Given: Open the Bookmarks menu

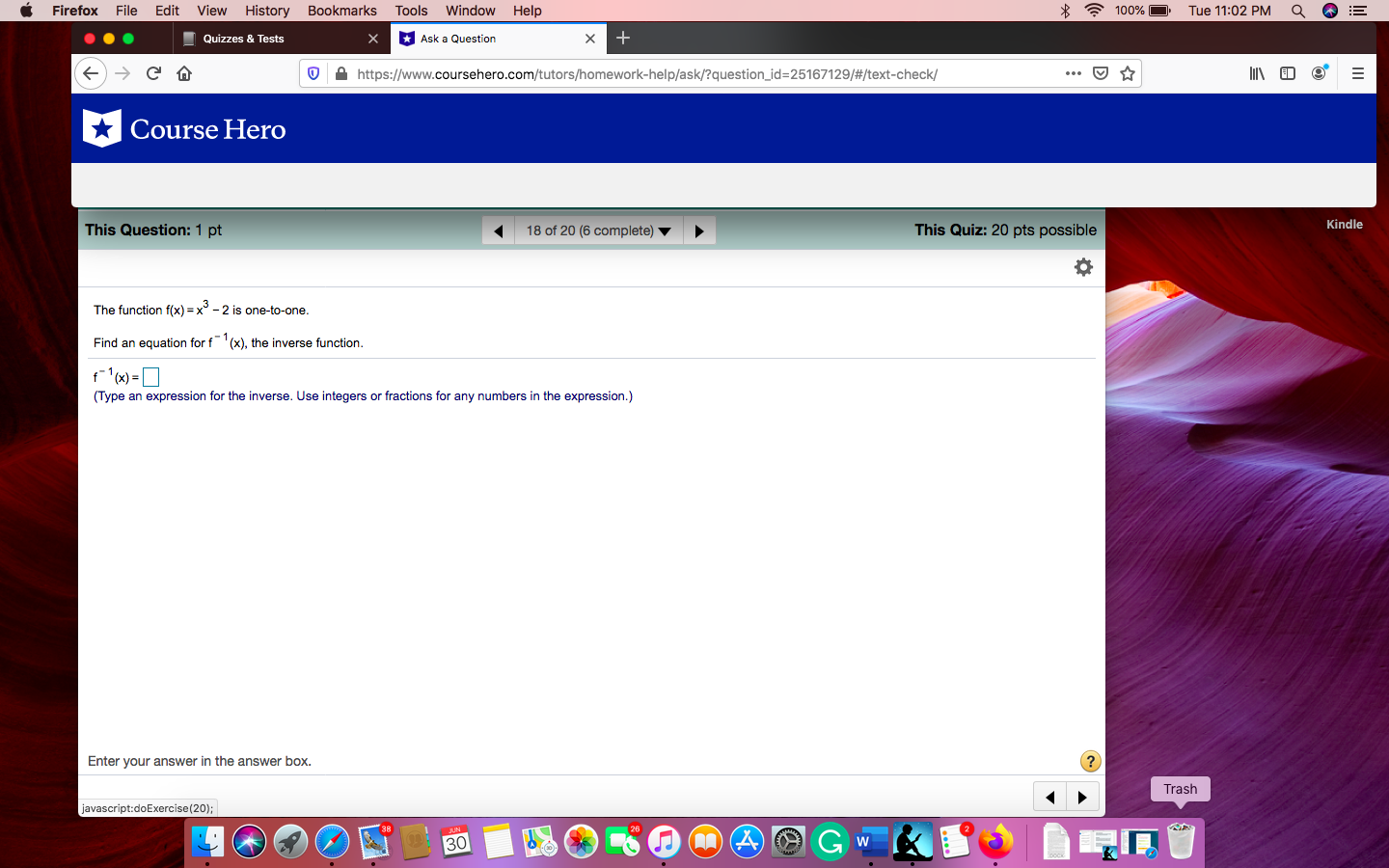Looking at the screenshot, I should [x=342, y=11].
